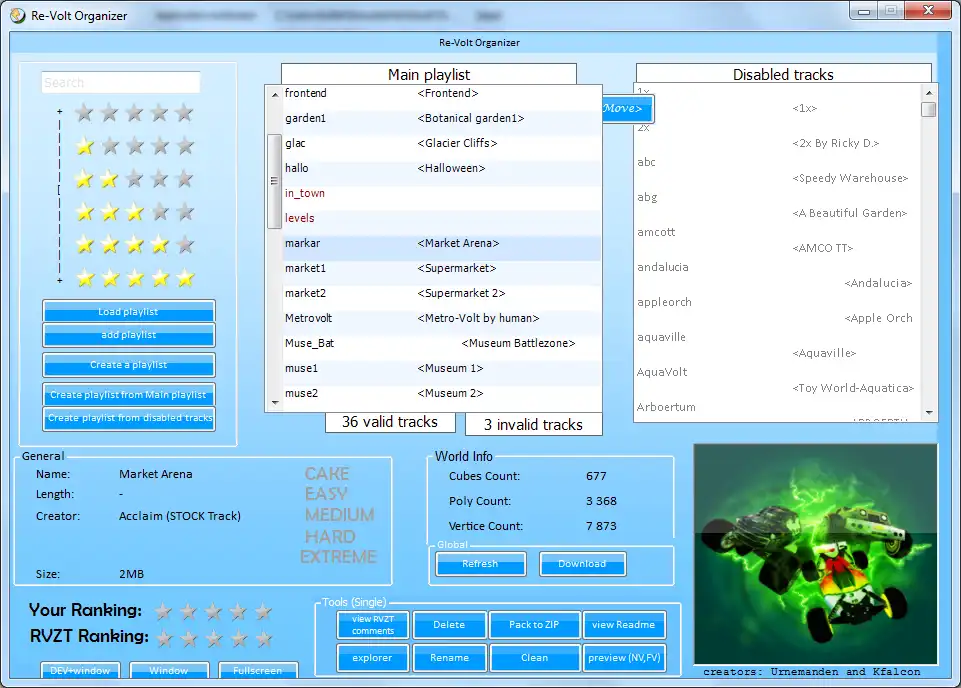Image resolution: width=961 pixels, height=688 pixels.
Task: Select the one-star rating filter row
Action: point(134,146)
